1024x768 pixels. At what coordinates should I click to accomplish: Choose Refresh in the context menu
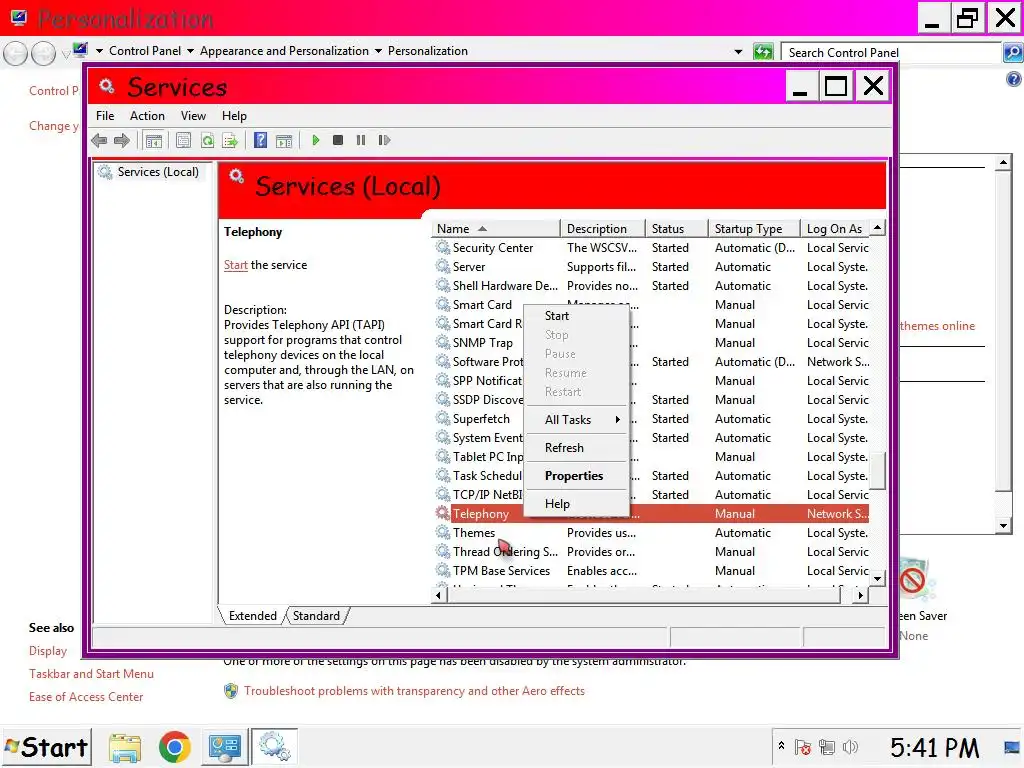tap(576, 448)
